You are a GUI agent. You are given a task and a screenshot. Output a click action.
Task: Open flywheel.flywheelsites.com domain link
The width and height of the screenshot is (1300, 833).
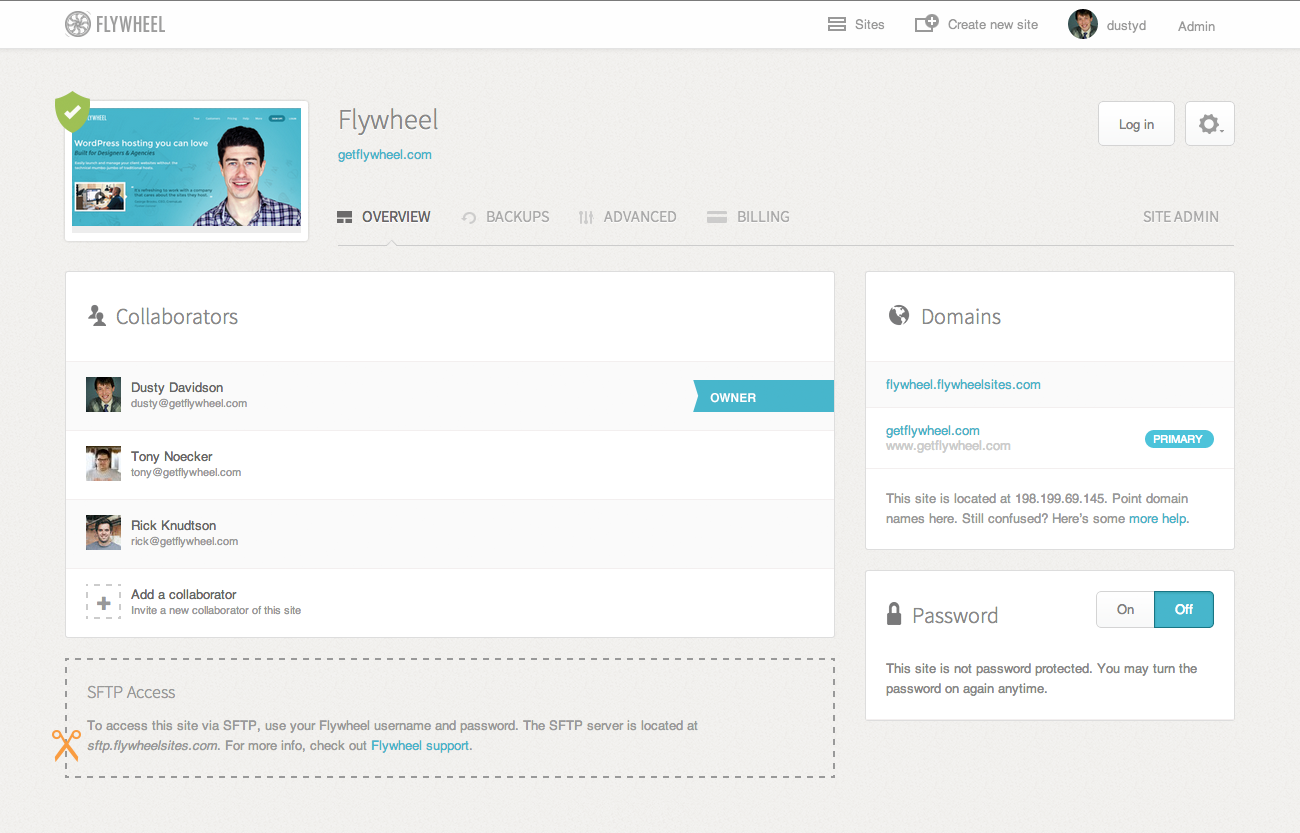click(x=963, y=385)
